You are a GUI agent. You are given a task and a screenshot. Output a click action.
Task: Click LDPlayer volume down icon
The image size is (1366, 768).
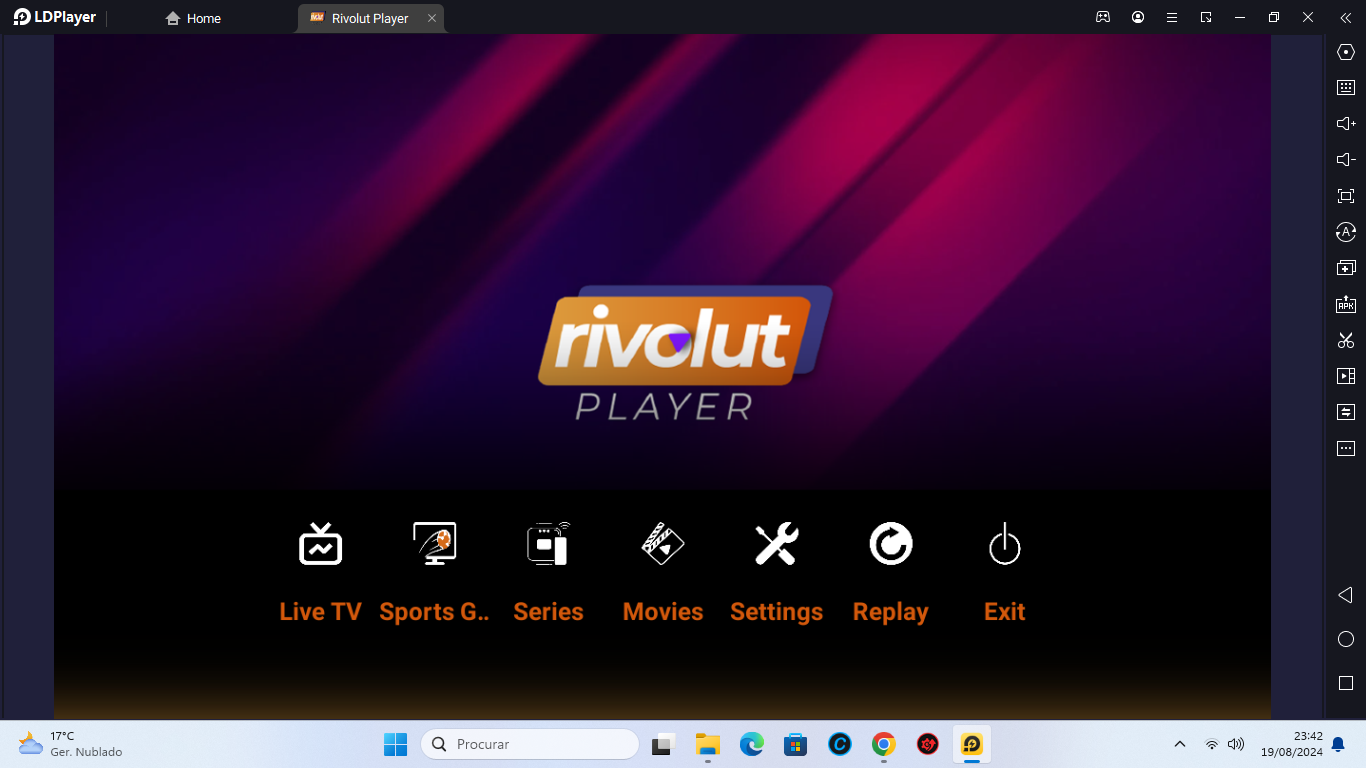[x=1346, y=160]
